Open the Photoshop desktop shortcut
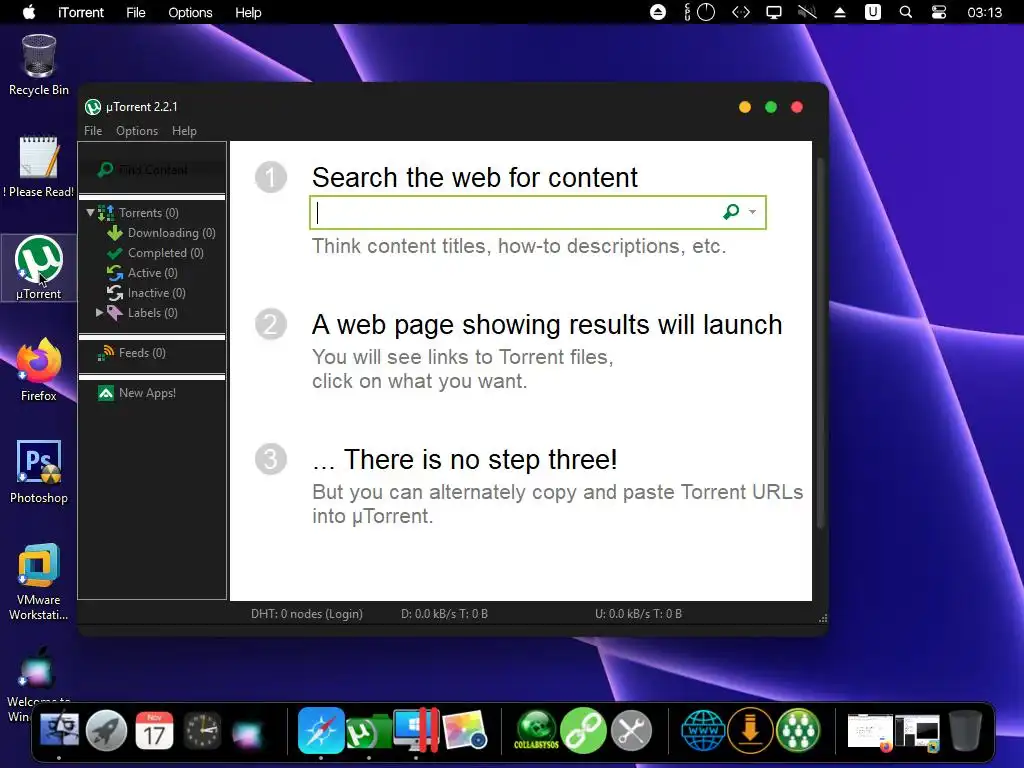Image resolution: width=1024 pixels, height=768 pixels. [39, 472]
